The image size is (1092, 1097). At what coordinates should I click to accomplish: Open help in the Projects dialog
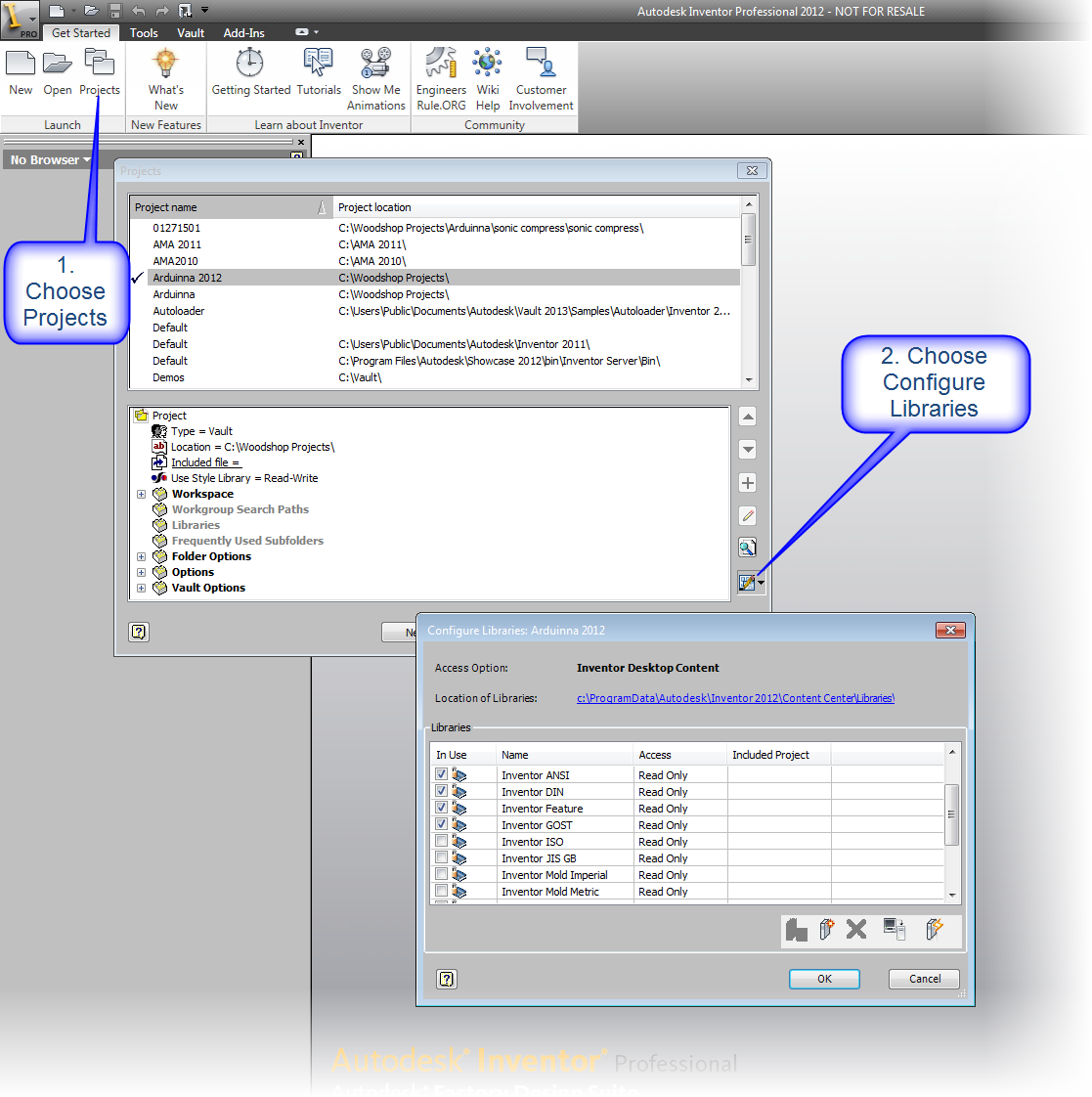139,632
